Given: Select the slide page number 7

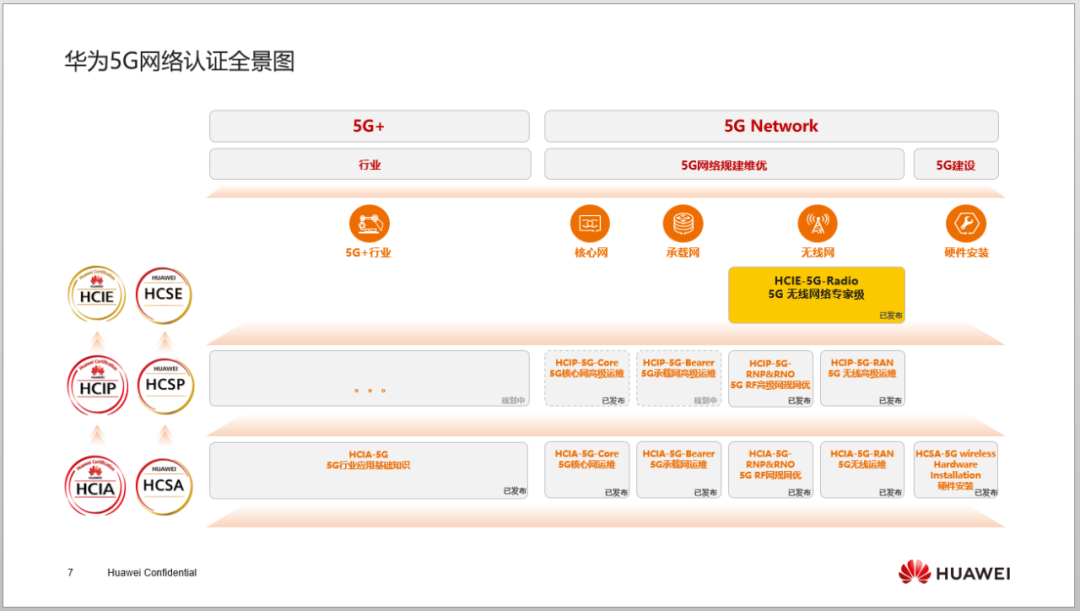Looking at the screenshot, I should (70, 572).
